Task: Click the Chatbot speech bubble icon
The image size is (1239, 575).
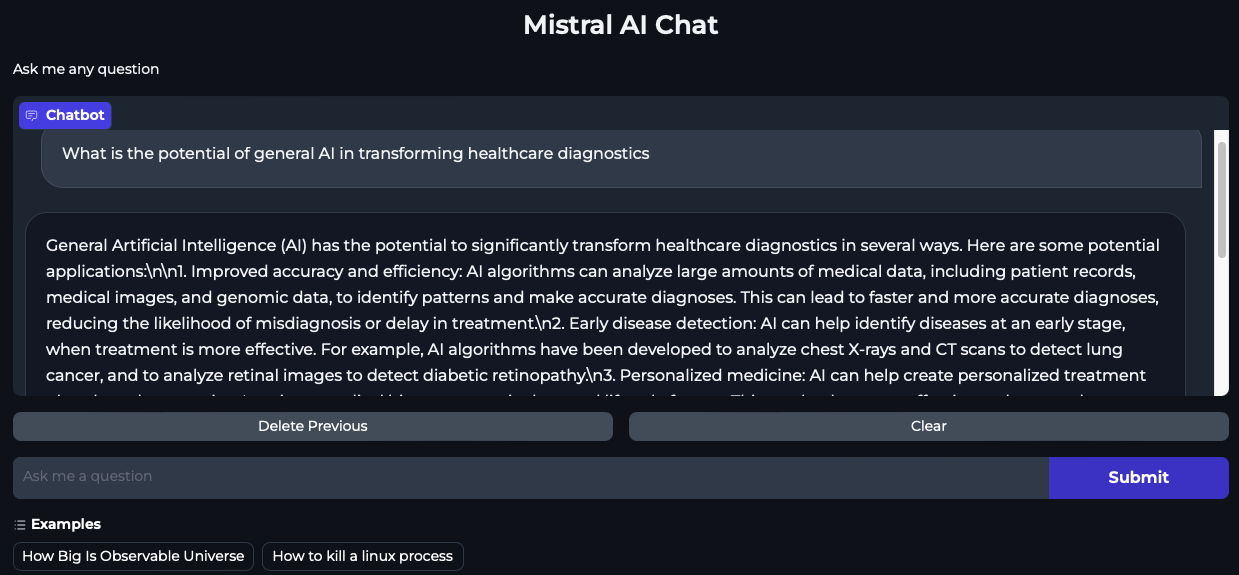Action: click(x=32, y=115)
